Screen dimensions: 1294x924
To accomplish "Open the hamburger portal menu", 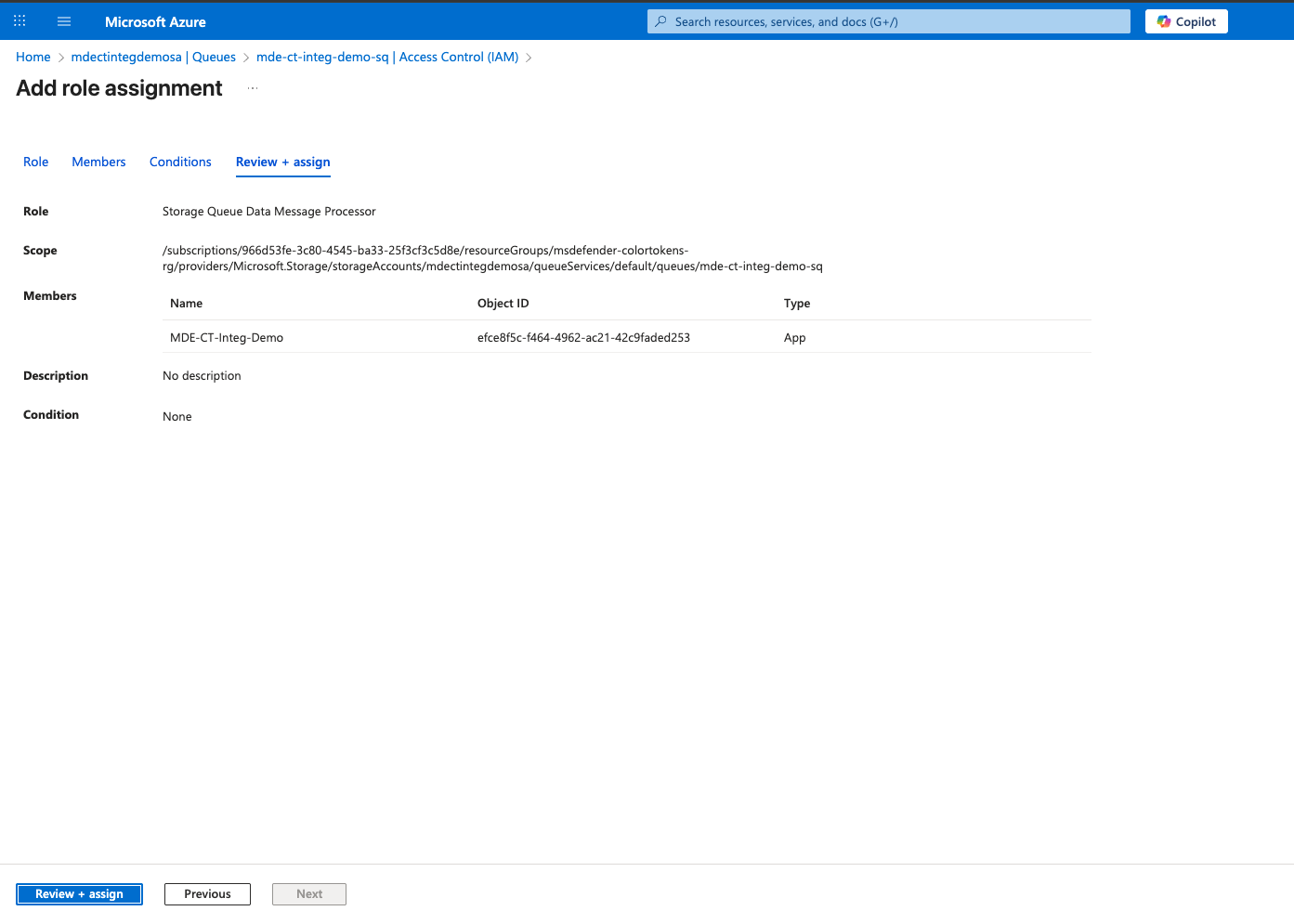I will [64, 21].
